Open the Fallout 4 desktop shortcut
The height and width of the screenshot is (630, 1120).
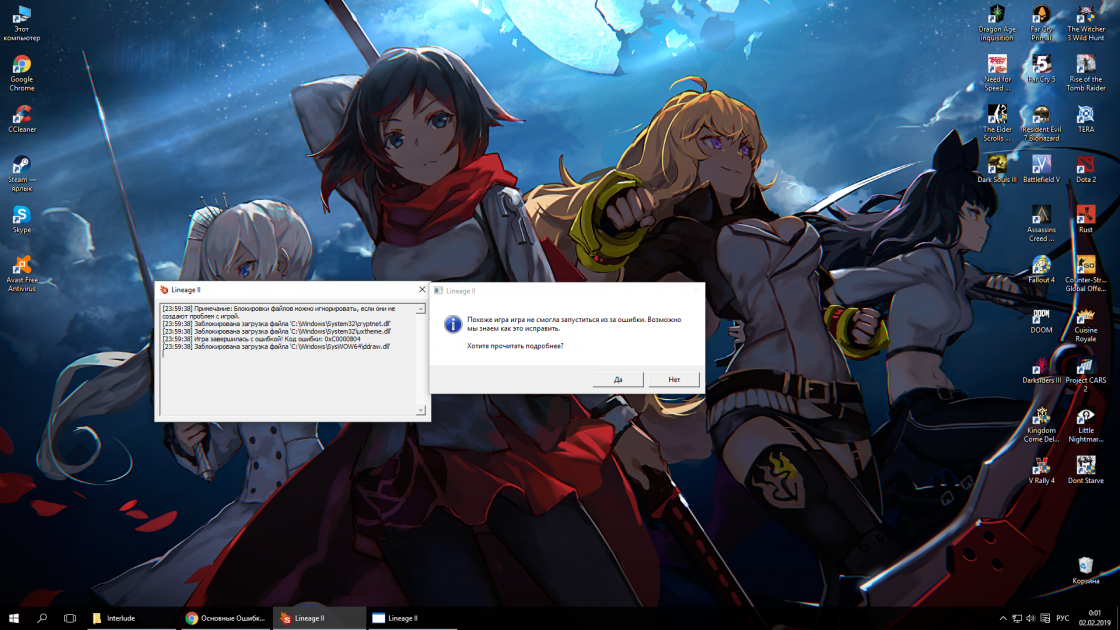pyautogui.click(x=1041, y=265)
